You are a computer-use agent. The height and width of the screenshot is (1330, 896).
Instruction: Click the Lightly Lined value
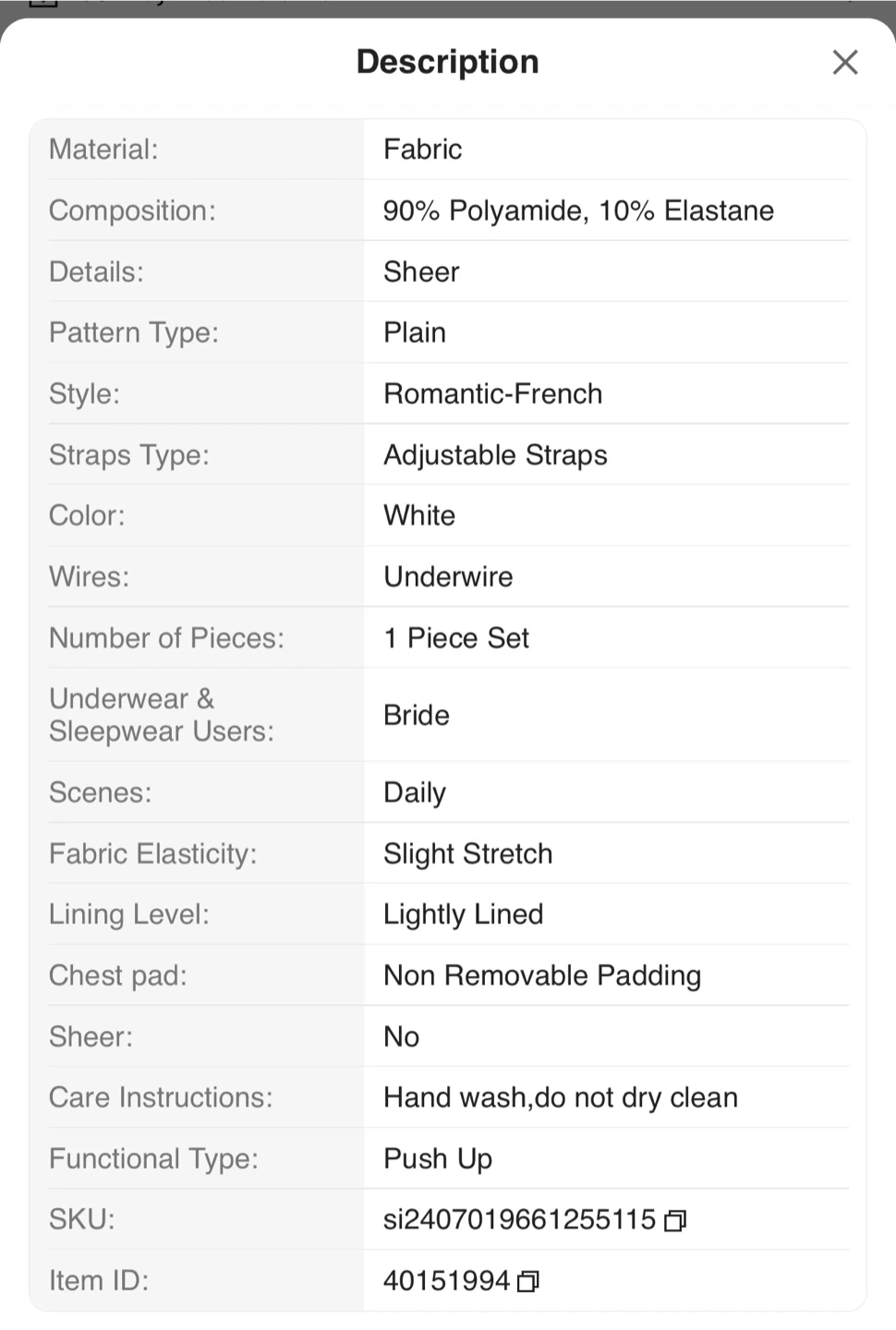point(463,914)
